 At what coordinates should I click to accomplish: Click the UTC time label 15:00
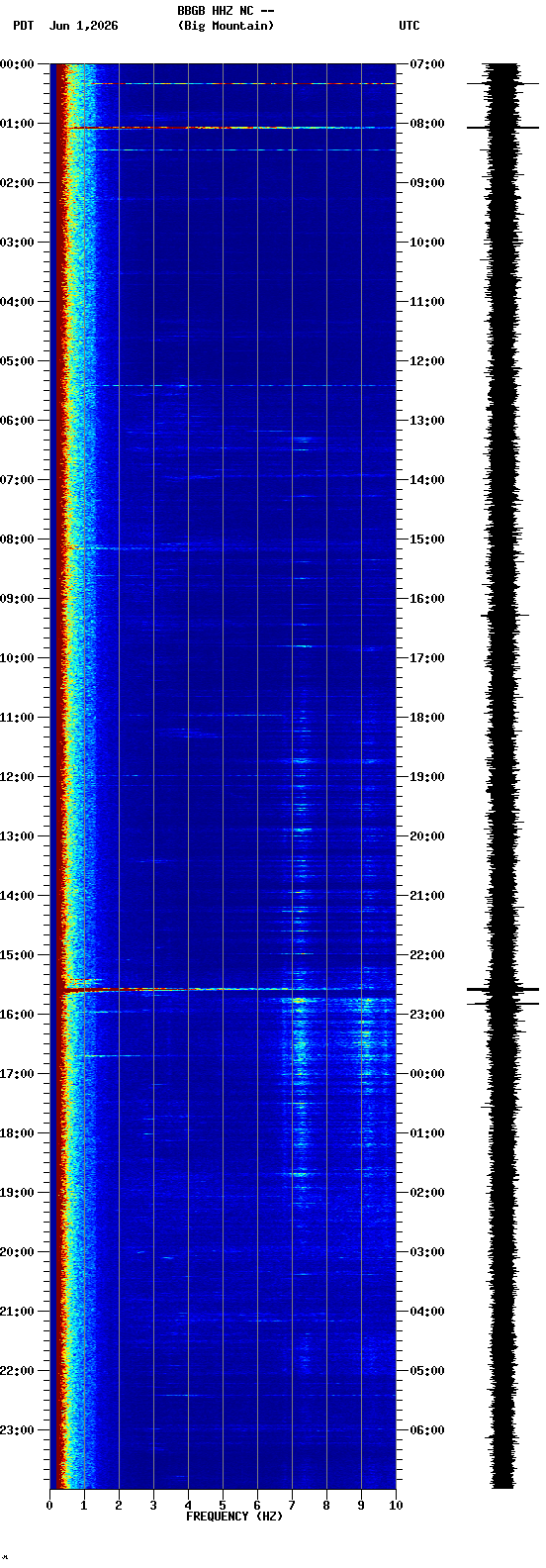tap(427, 539)
